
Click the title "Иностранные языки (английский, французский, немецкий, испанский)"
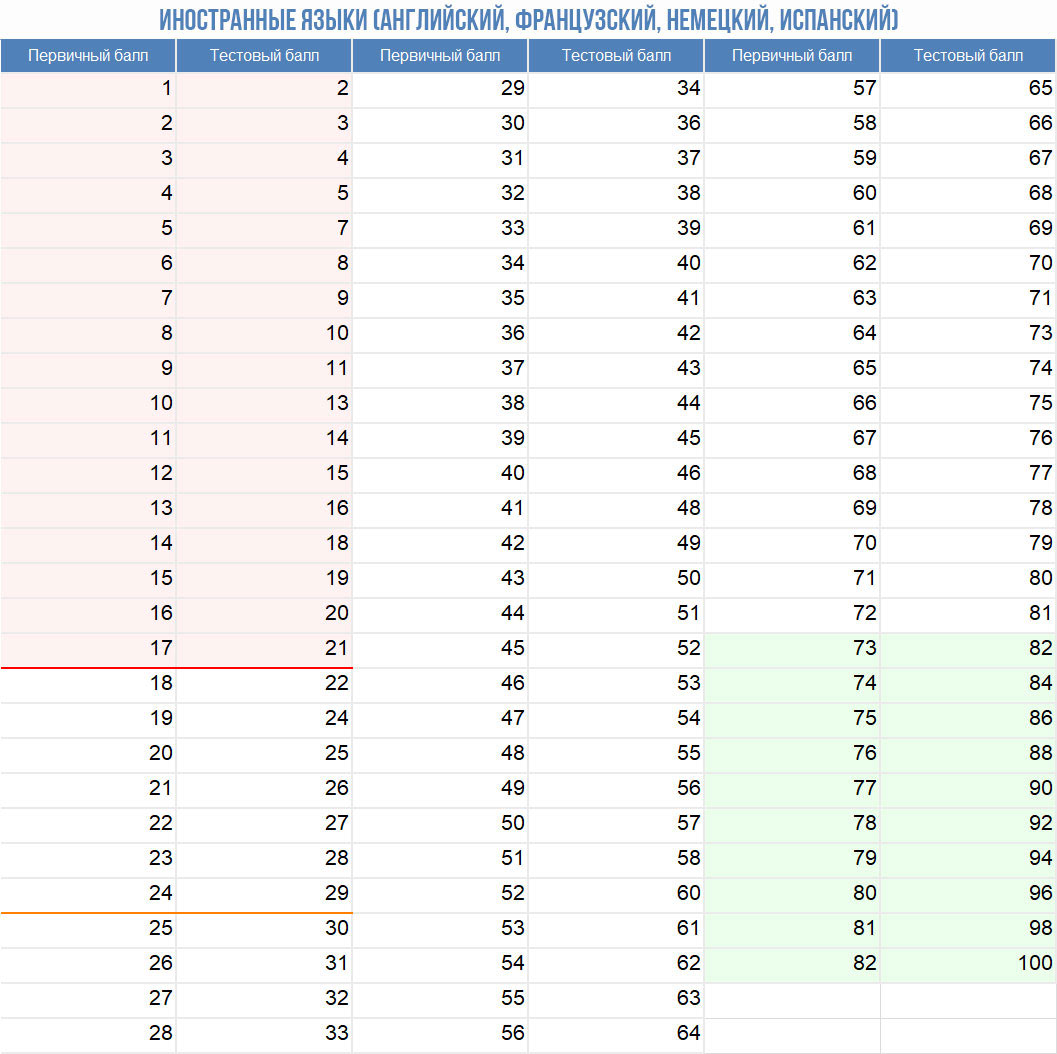(528, 20)
